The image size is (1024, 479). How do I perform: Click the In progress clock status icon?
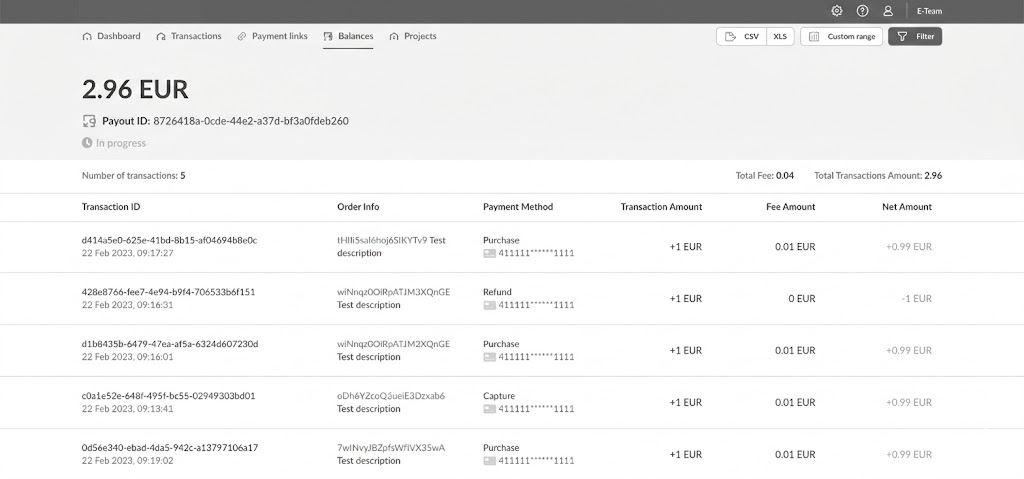click(87, 143)
